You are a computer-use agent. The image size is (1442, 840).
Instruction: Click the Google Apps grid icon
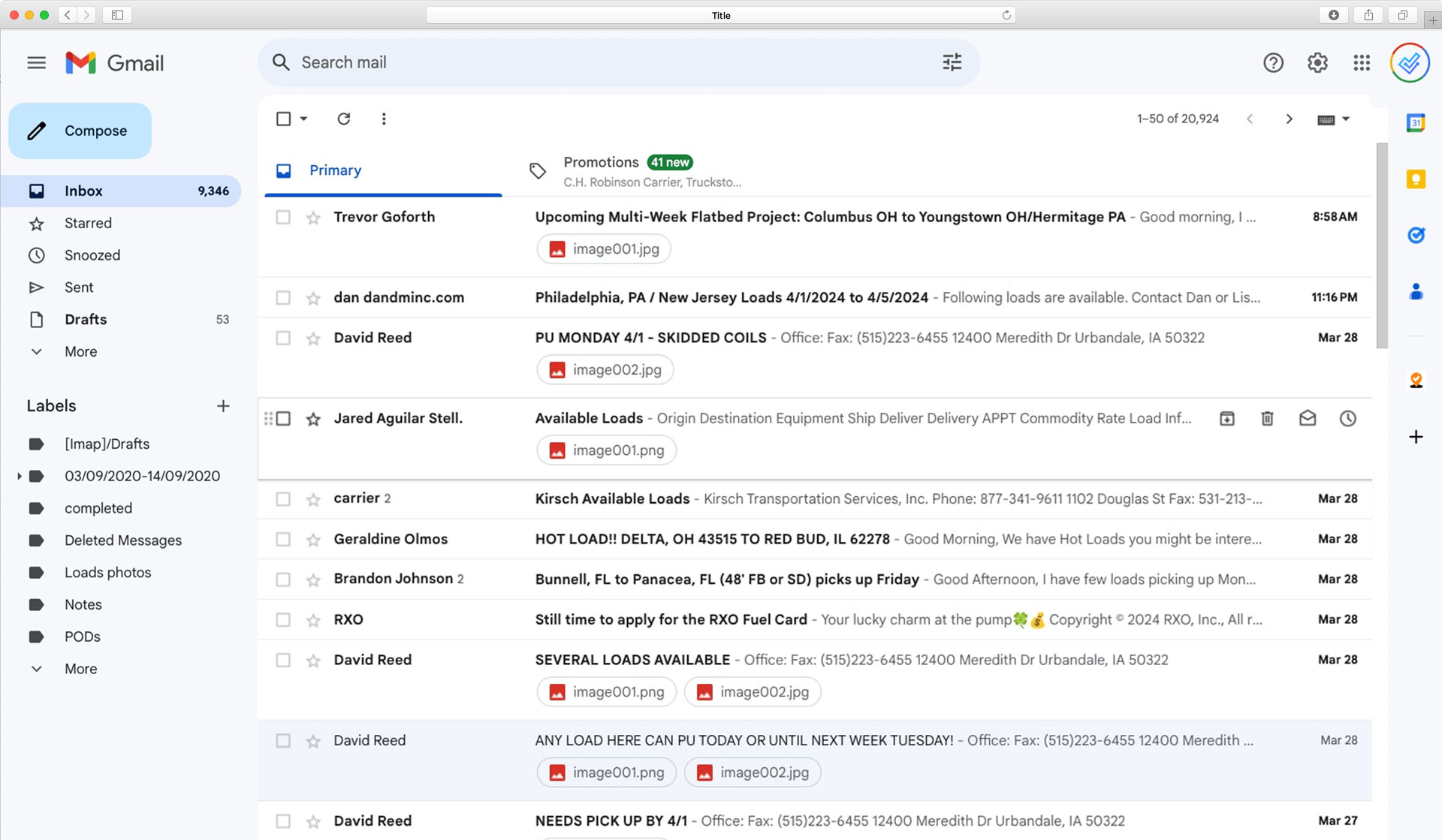[x=1361, y=62]
